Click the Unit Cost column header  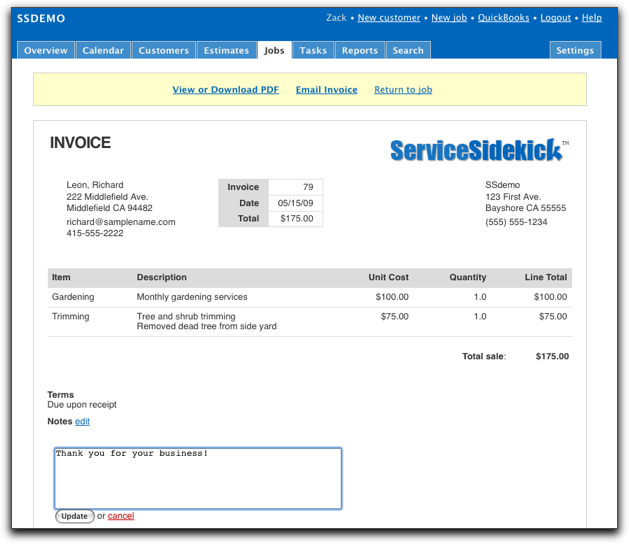pos(388,277)
